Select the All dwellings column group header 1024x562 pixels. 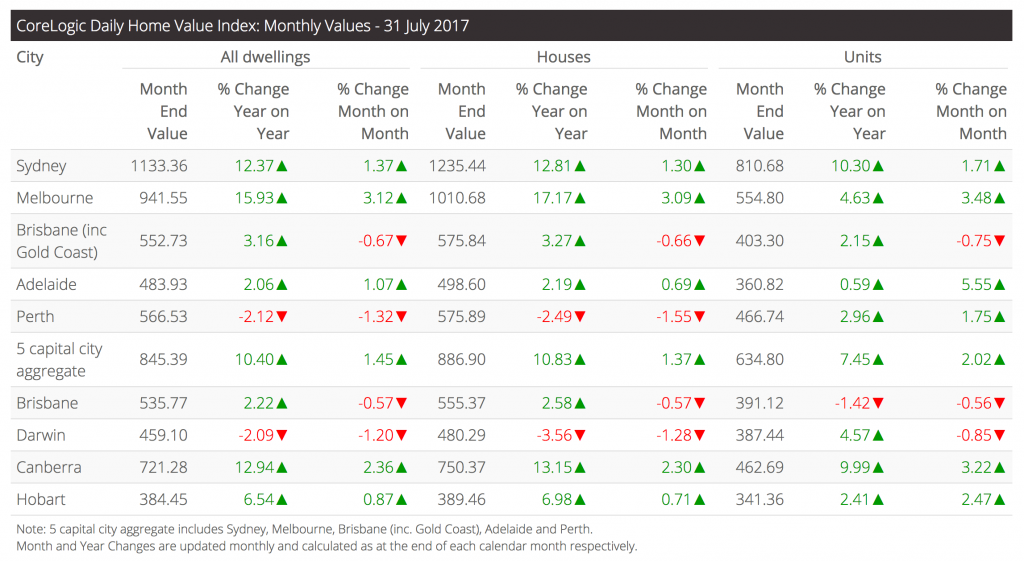pos(265,57)
